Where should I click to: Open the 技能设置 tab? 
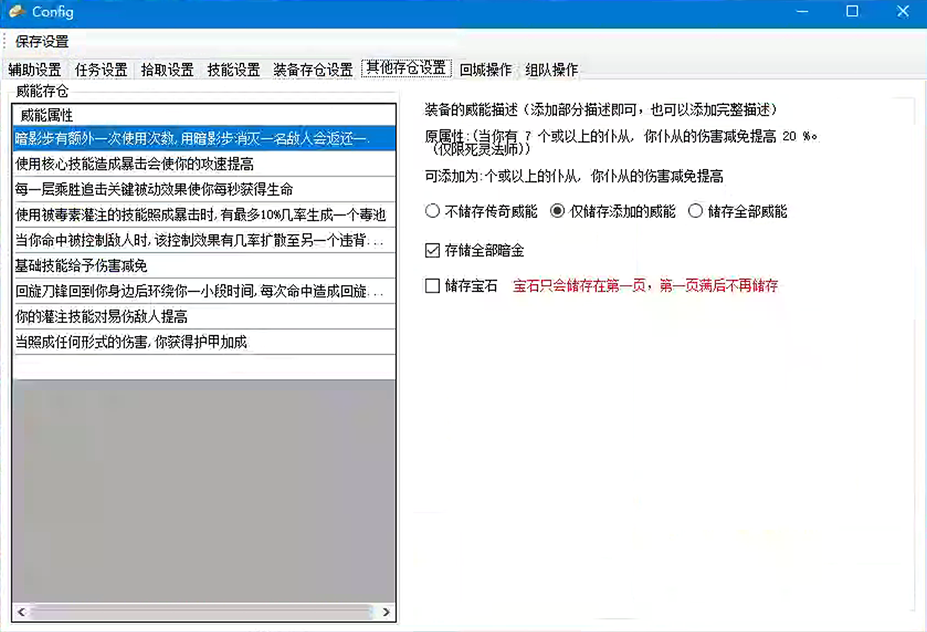click(233, 70)
